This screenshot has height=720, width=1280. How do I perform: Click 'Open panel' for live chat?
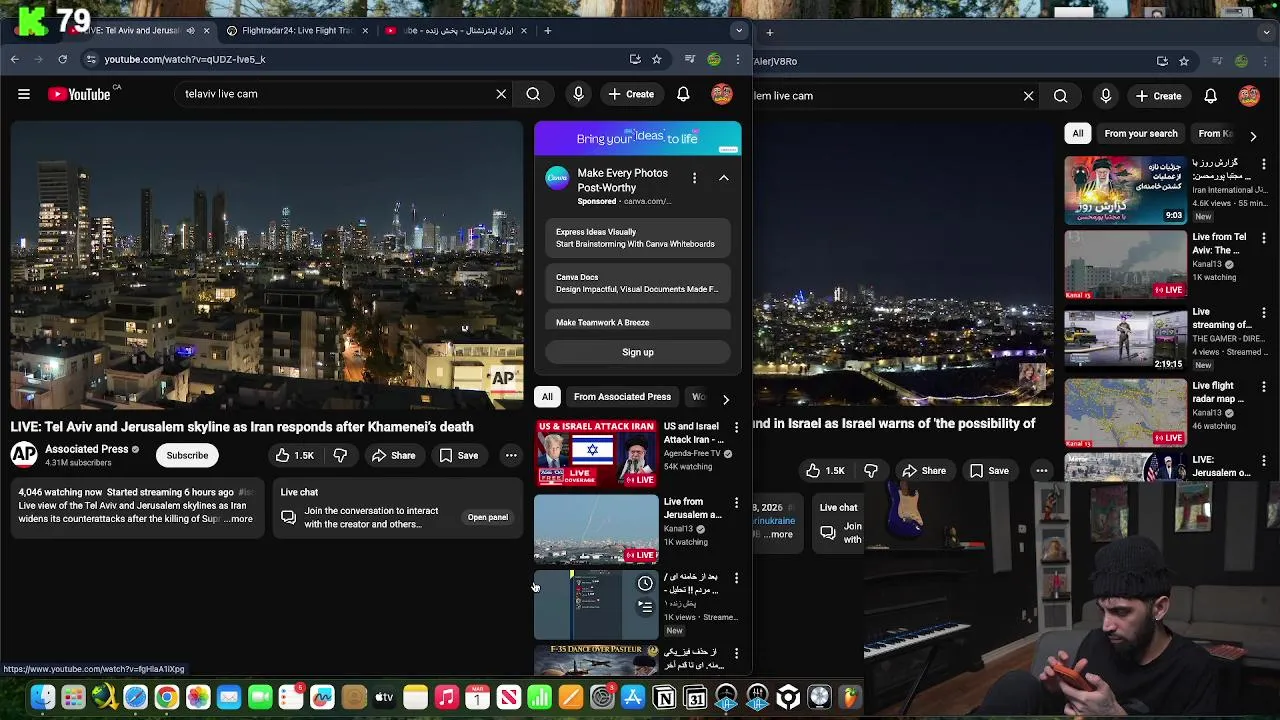[x=488, y=517]
